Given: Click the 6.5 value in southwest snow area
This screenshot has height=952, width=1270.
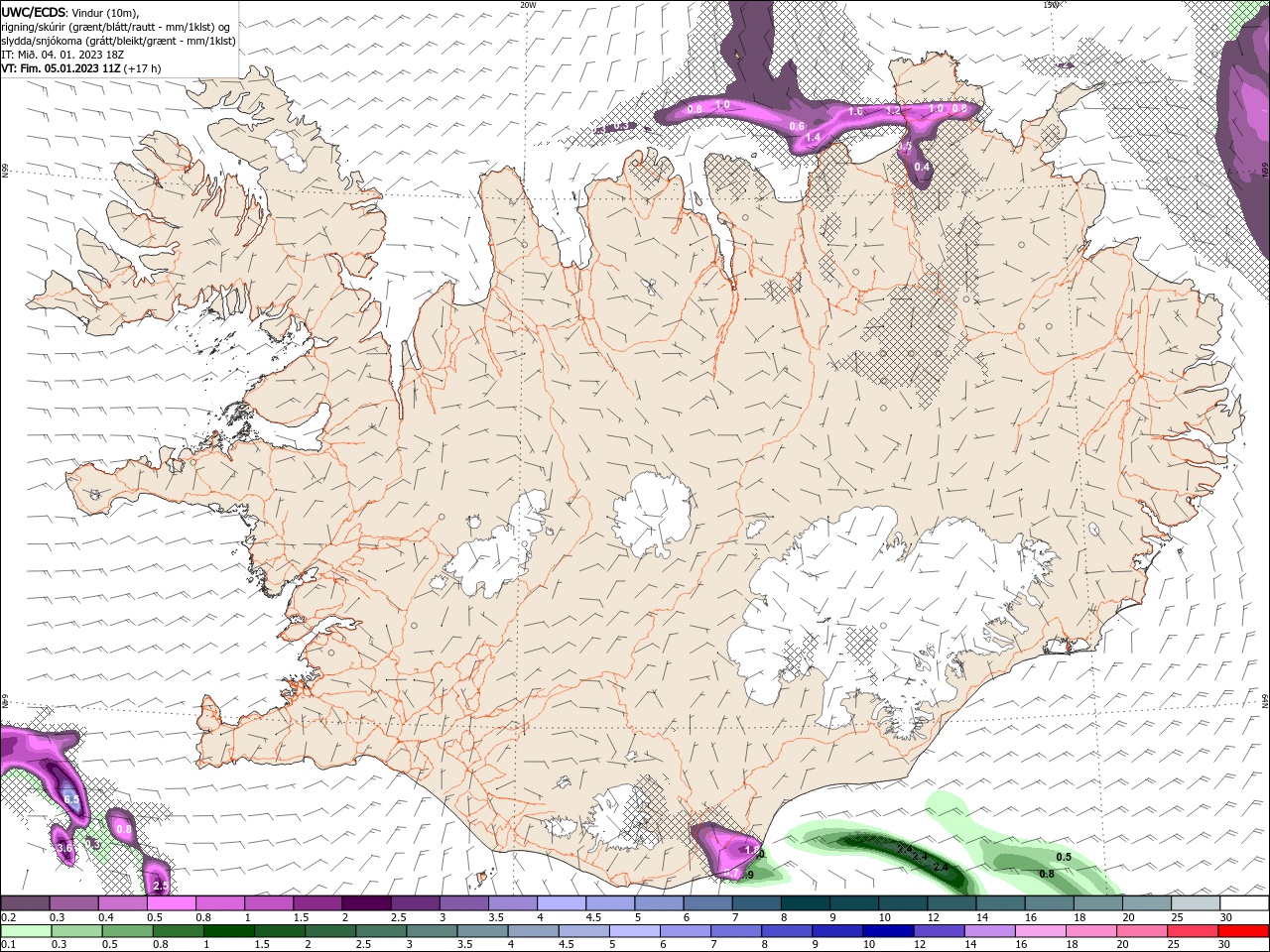Looking at the screenshot, I should [70, 799].
